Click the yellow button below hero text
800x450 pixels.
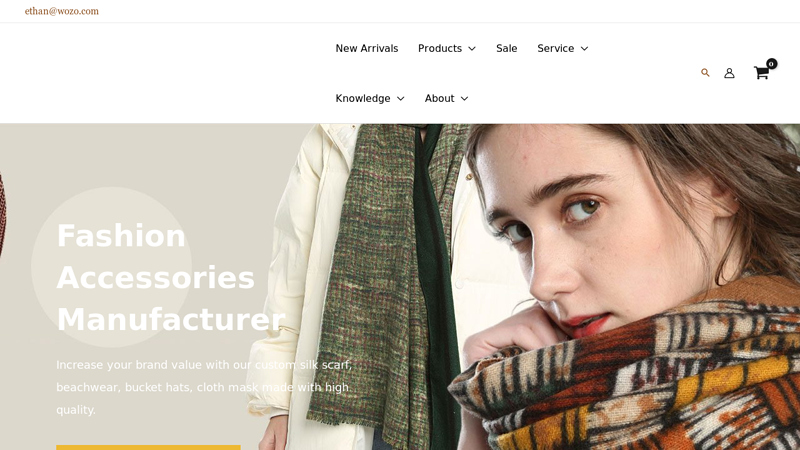tap(148, 447)
